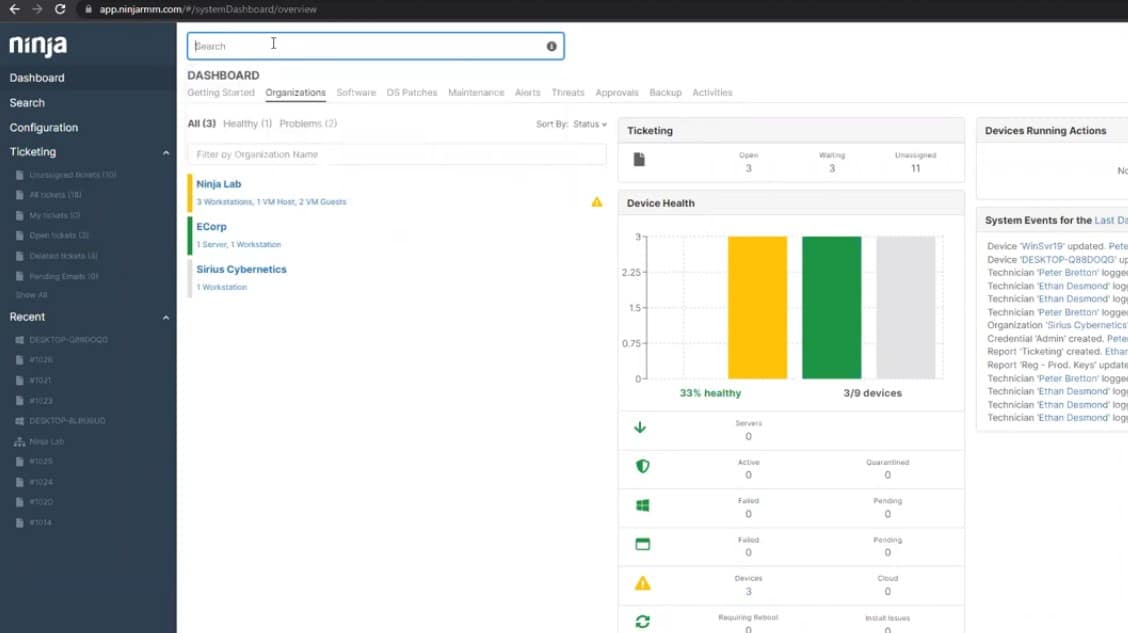Open the Maintenance tab

[476, 93]
